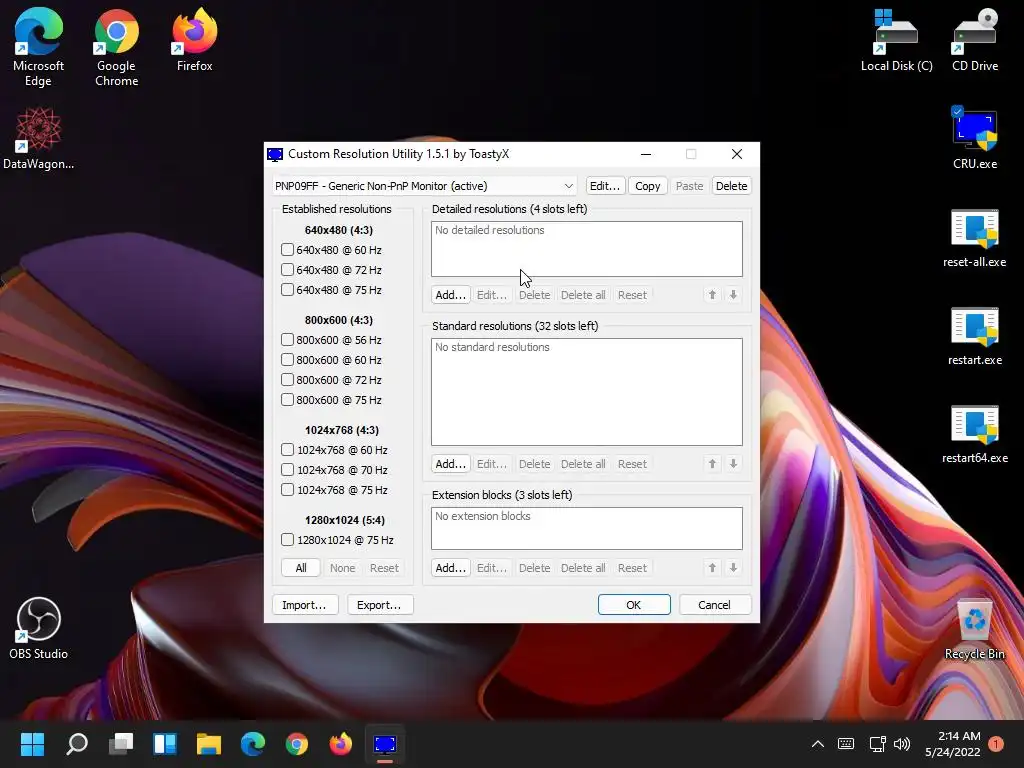
Task: Select the restart.exe desktop icon
Action: [975, 336]
